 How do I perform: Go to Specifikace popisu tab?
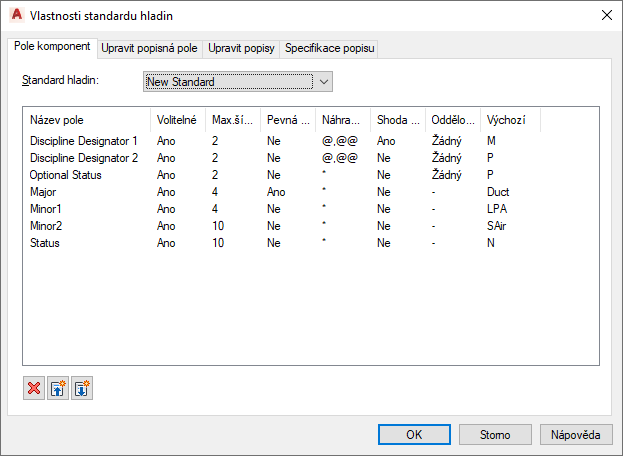click(330, 48)
